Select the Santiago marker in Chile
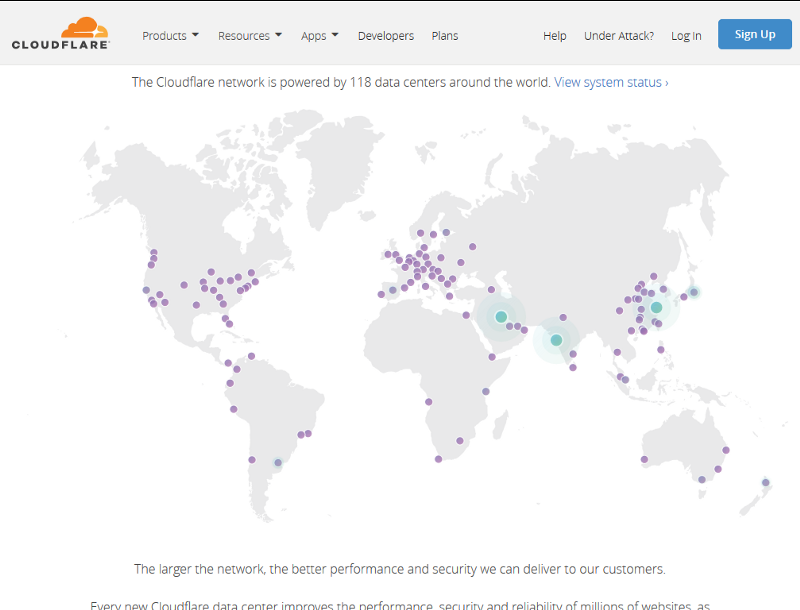Screen dimensions: 800x610 252,460
